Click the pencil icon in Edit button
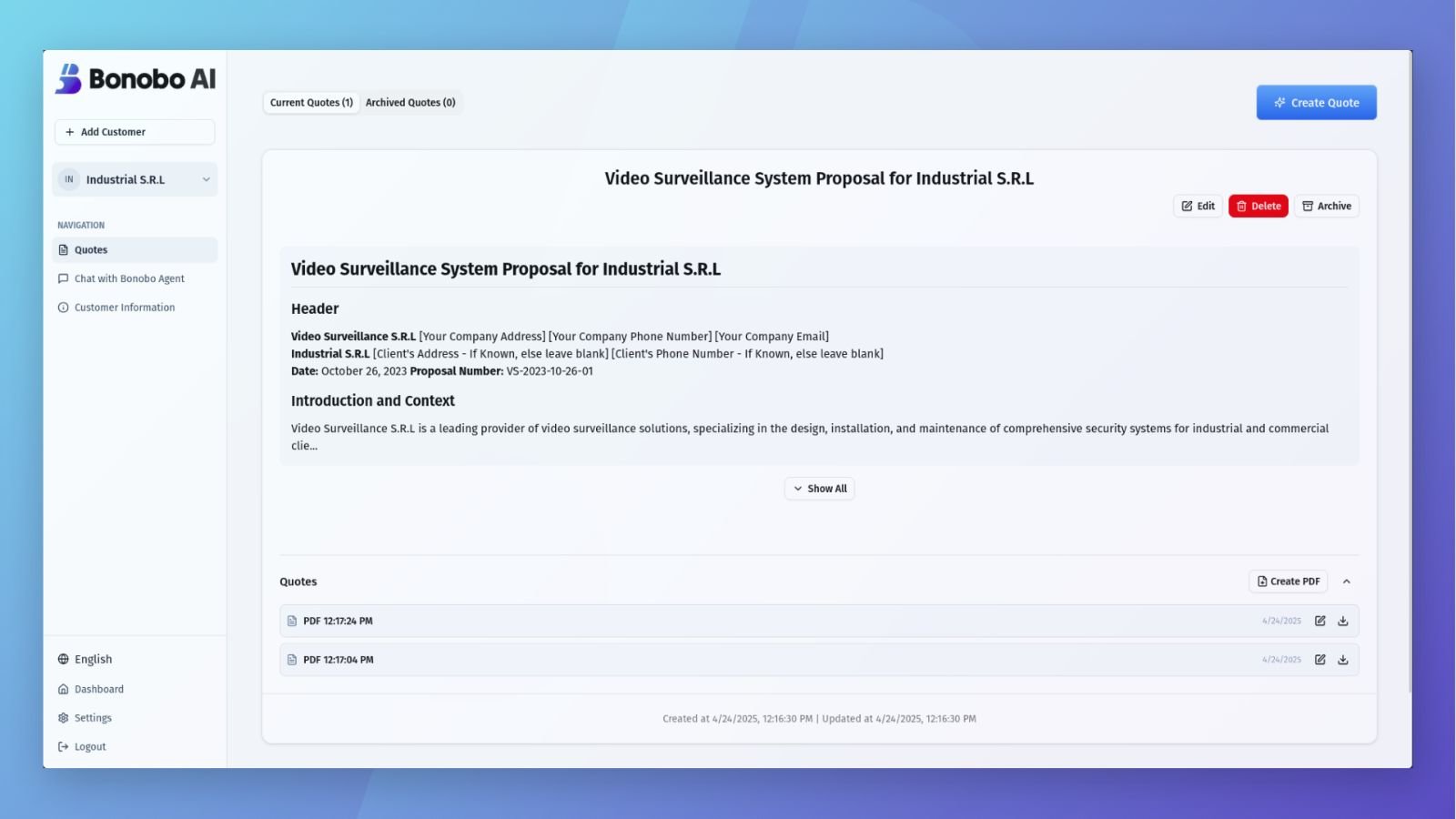The image size is (1456, 819). (1187, 206)
